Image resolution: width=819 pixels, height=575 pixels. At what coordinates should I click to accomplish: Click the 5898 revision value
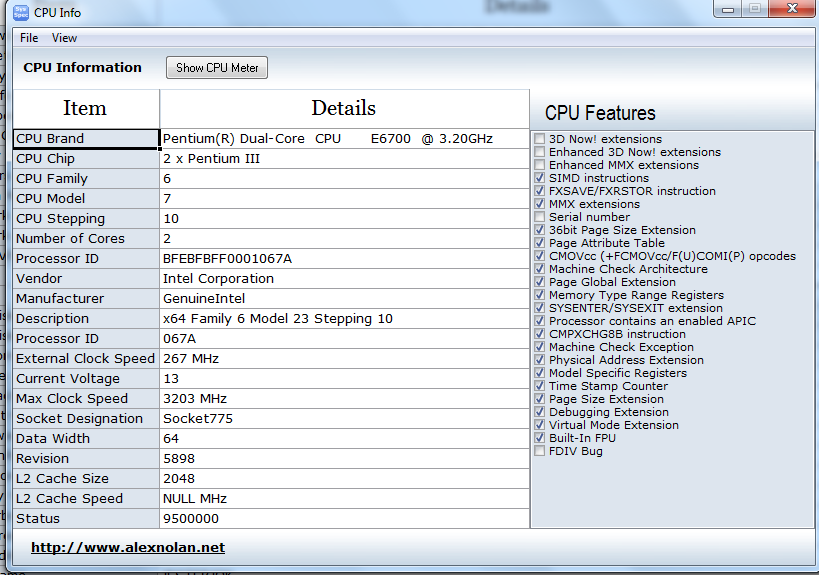(x=344, y=459)
